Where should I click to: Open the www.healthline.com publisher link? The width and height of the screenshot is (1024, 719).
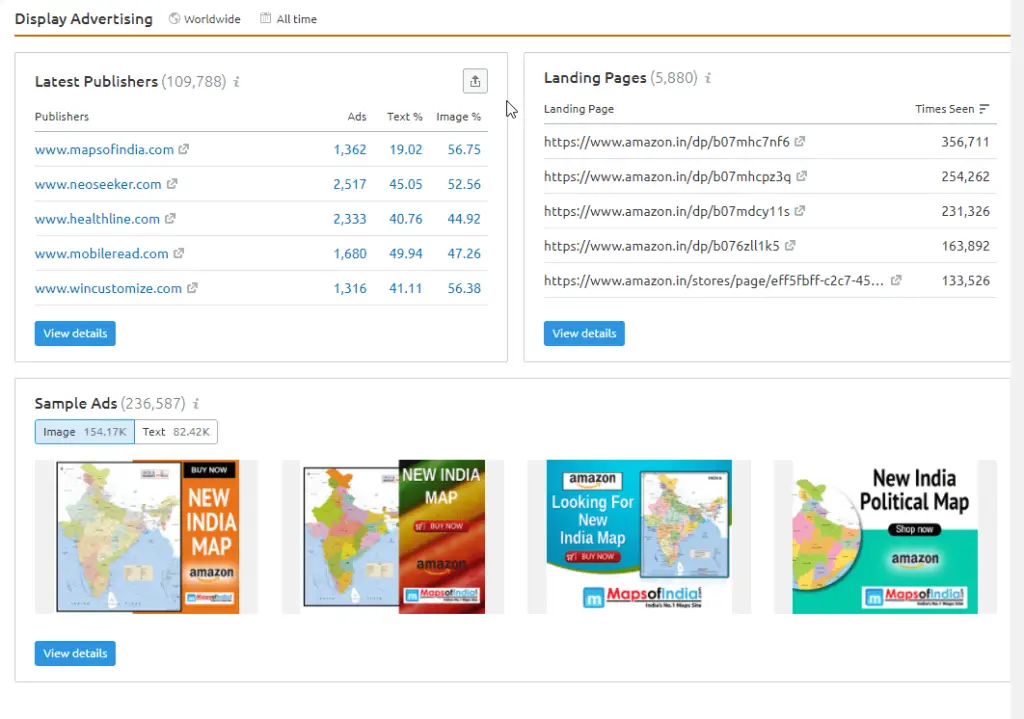coord(97,219)
